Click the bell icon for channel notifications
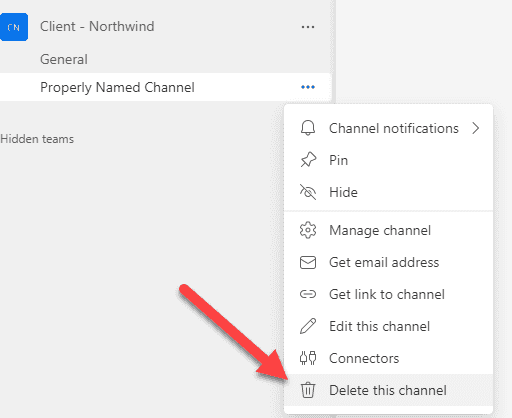Image resolution: width=512 pixels, height=418 pixels. 308,128
